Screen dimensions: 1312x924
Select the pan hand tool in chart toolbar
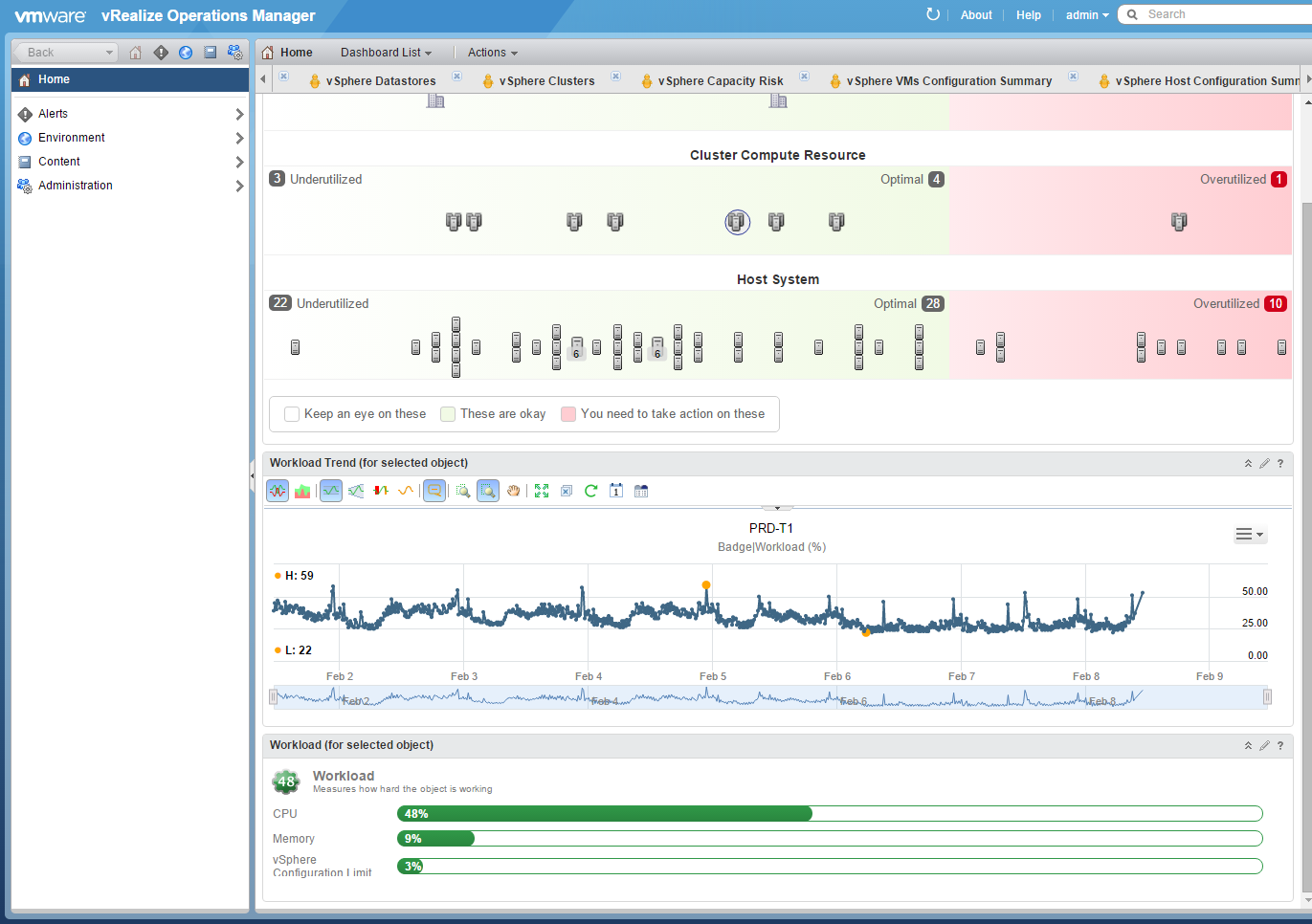click(x=514, y=491)
